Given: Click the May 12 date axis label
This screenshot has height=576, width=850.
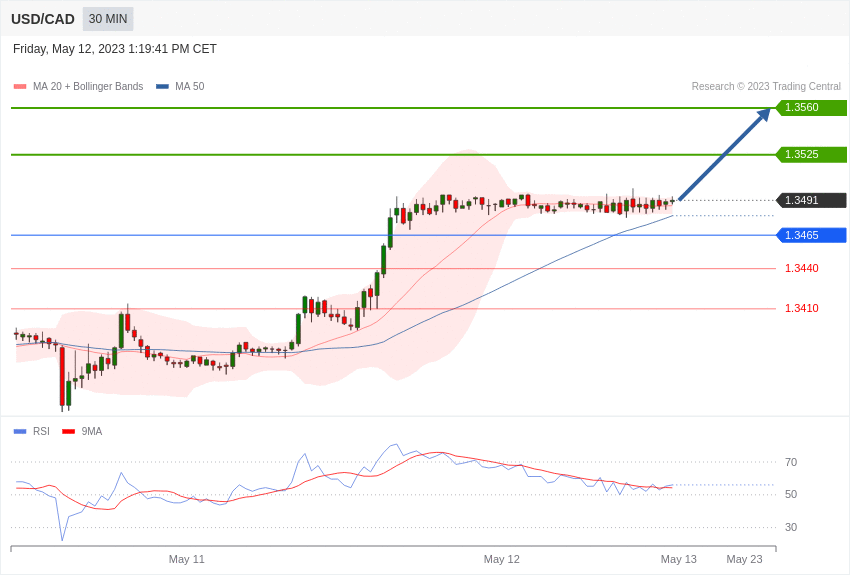Looking at the screenshot, I should coord(501,559).
